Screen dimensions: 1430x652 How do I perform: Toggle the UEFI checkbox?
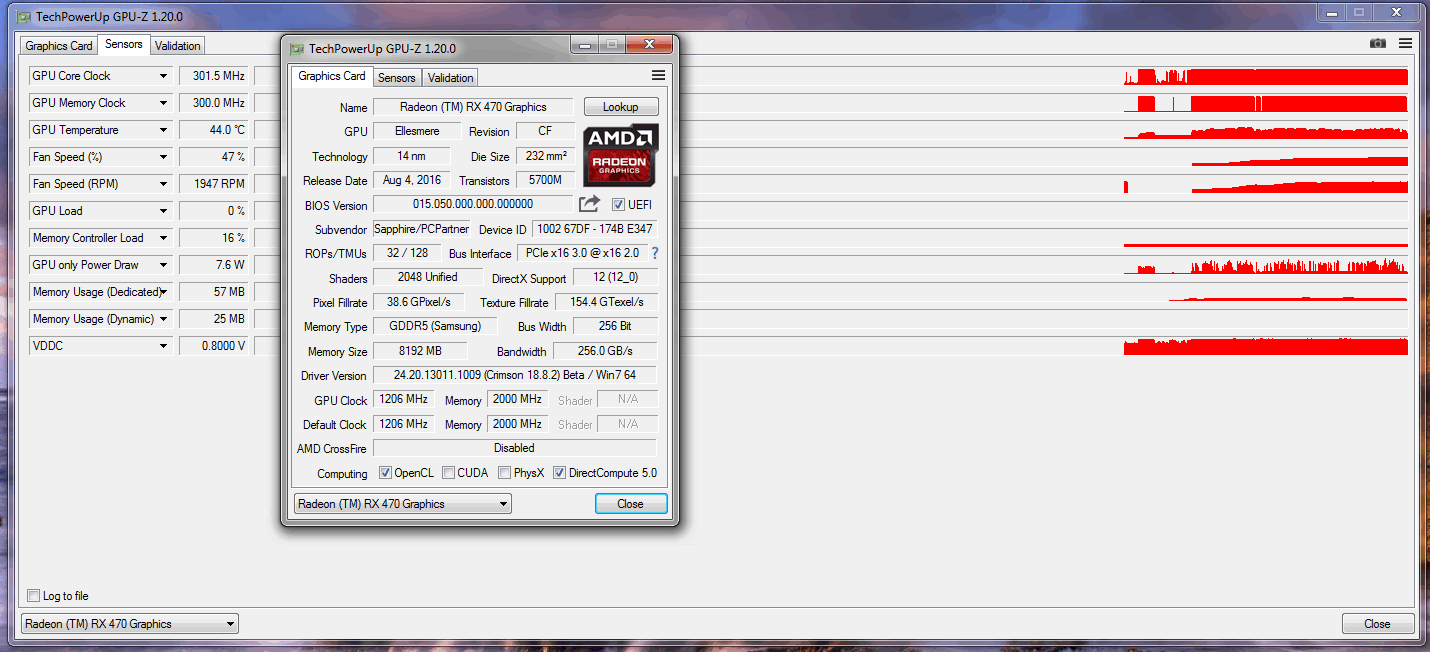pos(619,204)
